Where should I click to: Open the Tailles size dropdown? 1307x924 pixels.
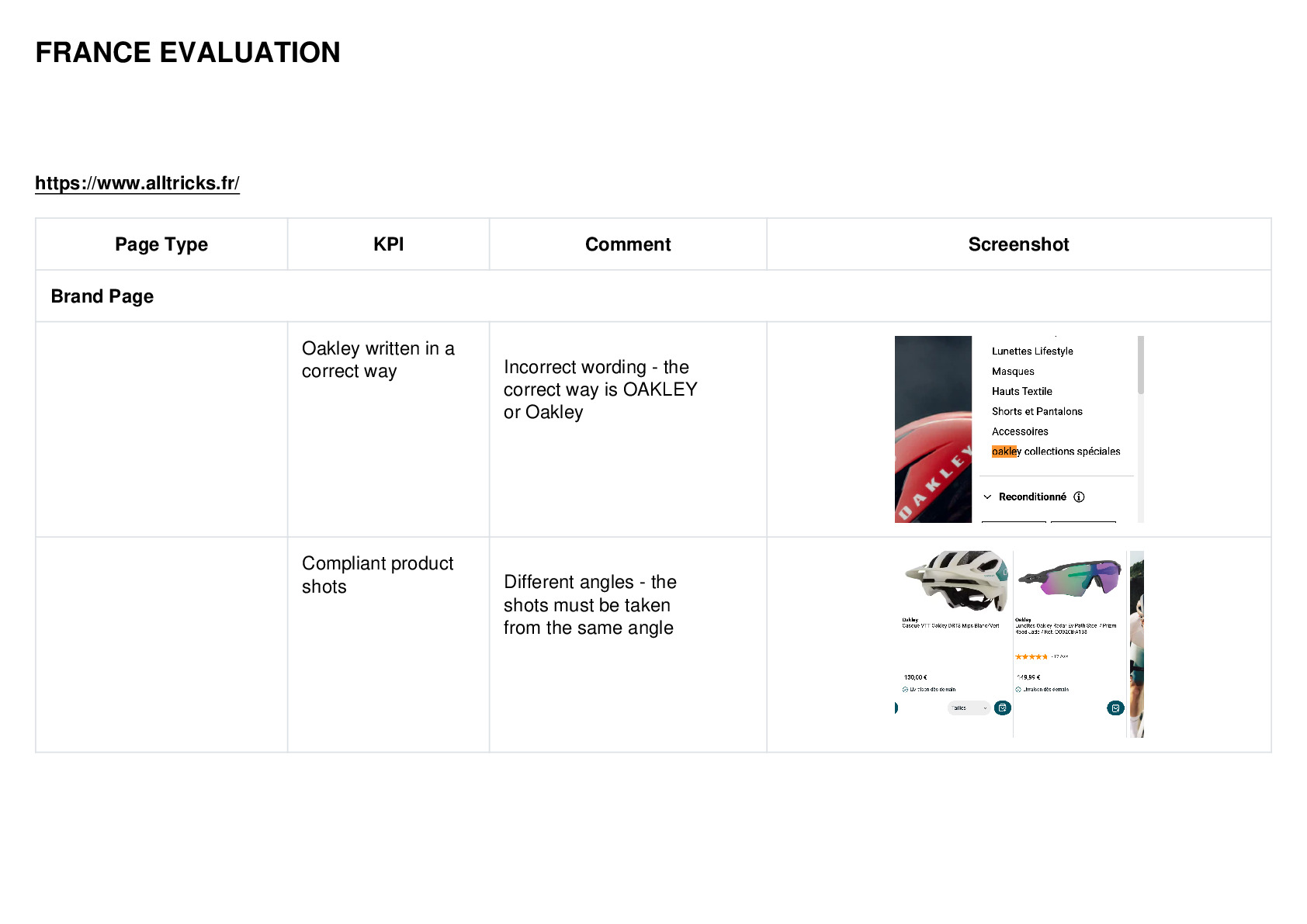(969, 708)
